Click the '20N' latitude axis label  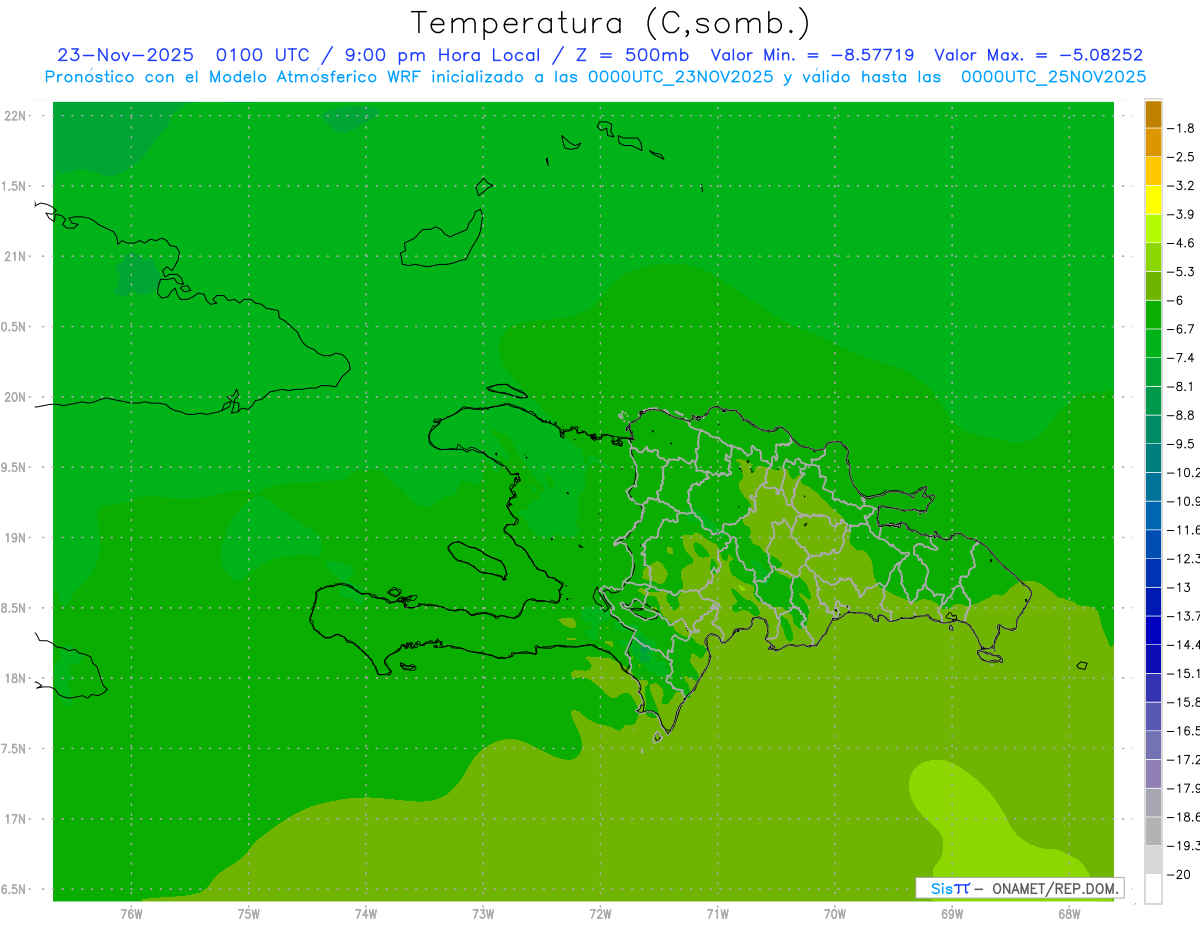tap(14, 397)
